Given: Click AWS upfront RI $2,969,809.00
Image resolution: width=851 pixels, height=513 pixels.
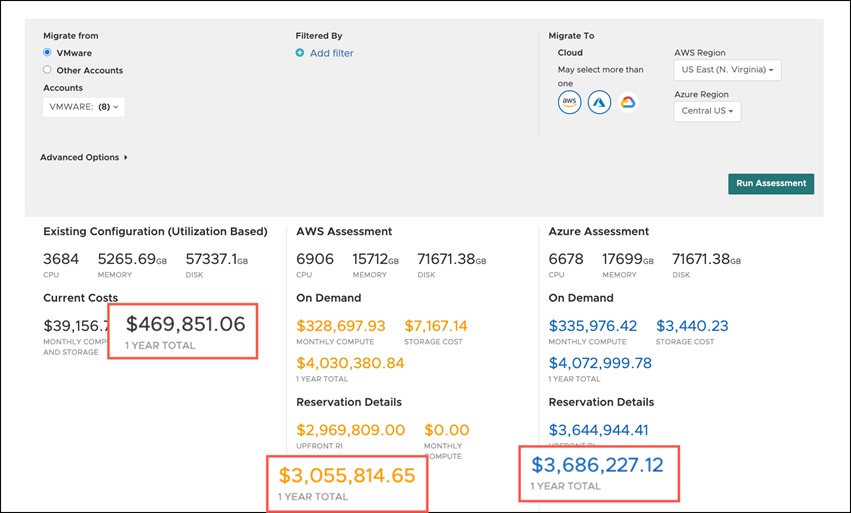Looking at the screenshot, I should 351,430.
